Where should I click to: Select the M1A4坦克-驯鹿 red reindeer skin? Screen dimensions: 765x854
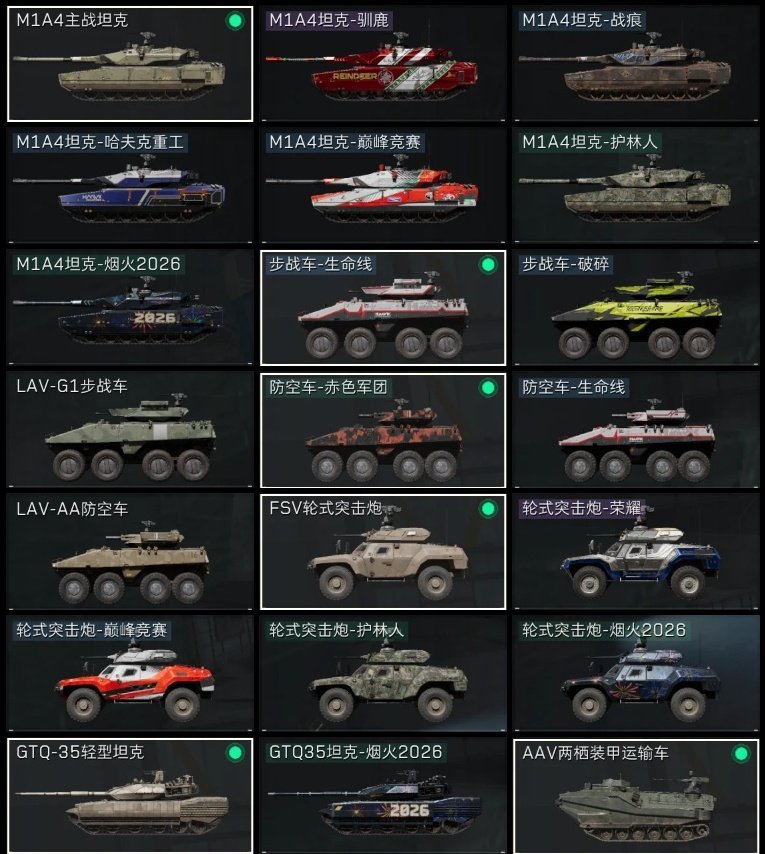point(383,64)
